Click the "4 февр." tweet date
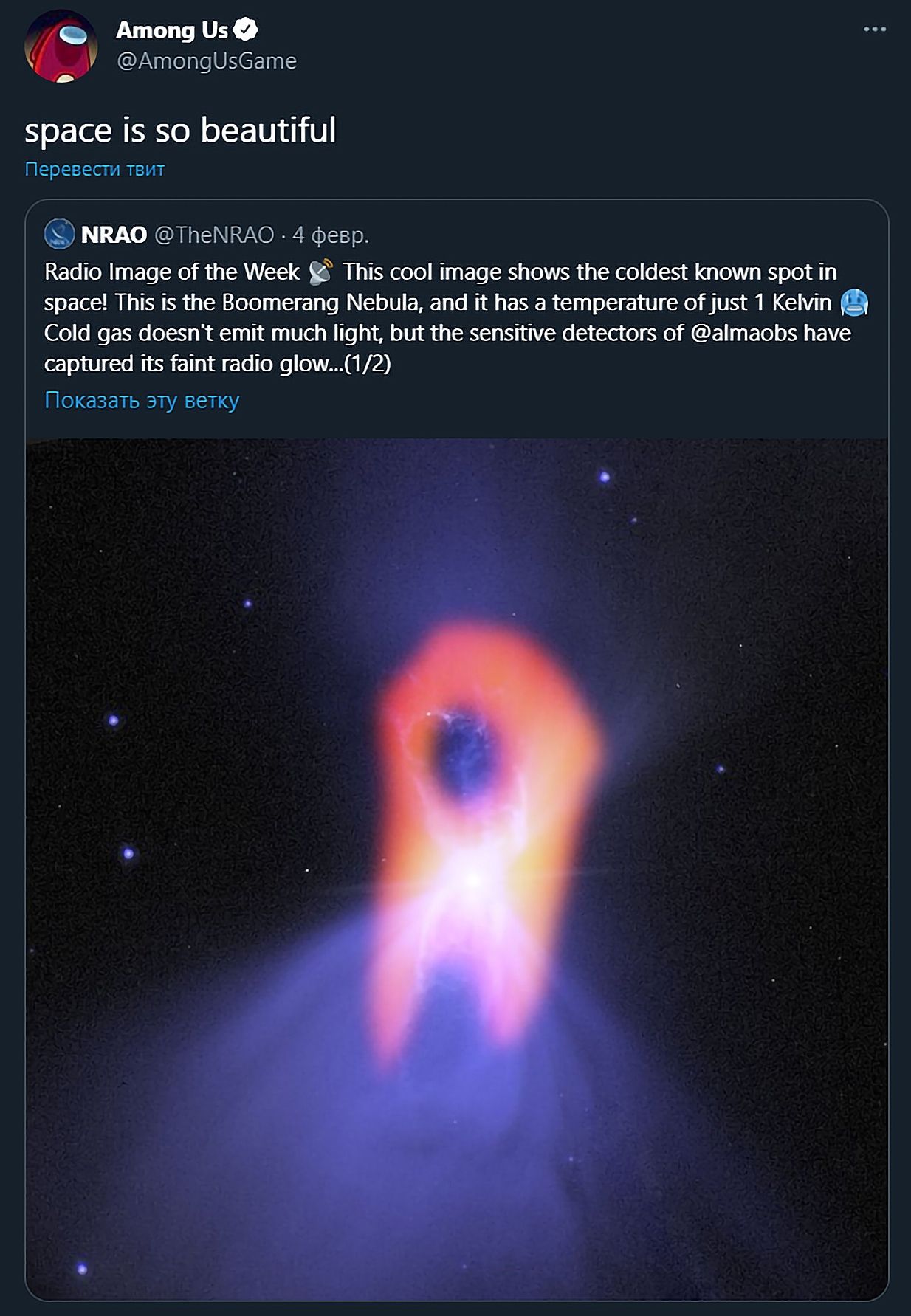Viewport: 911px width, 1316px height. pyautogui.click(x=331, y=235)
